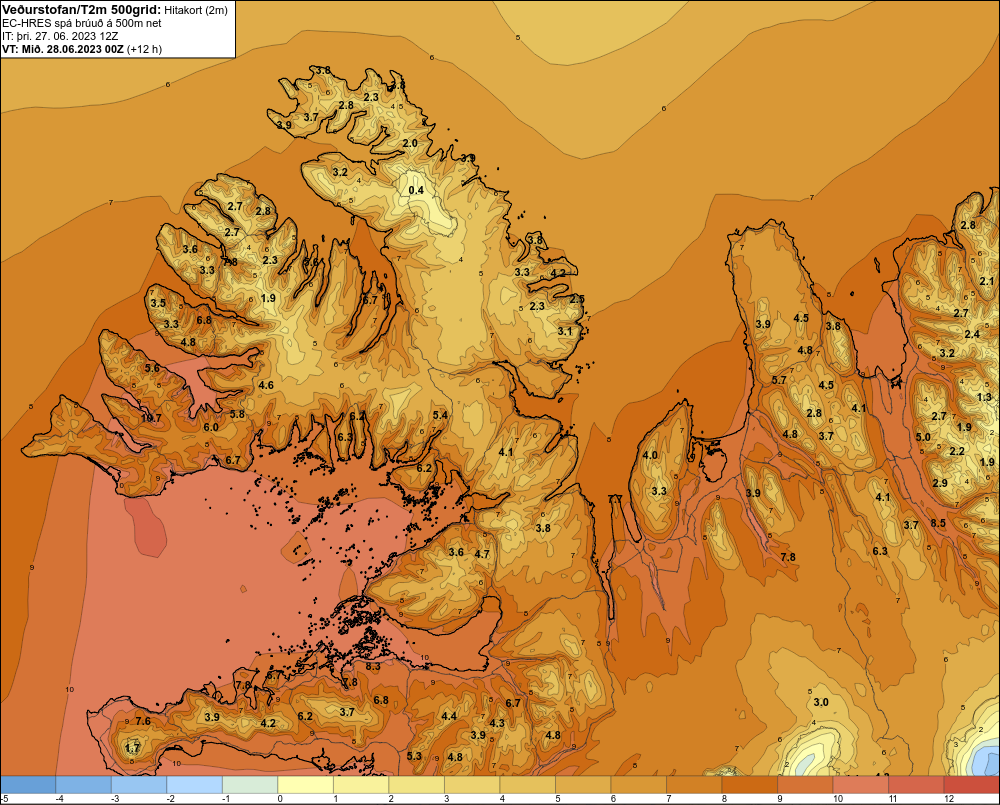The image size is (1000, 805).
Task: Click the temperature value "2.1"
Action: click(x=987, y=281)
